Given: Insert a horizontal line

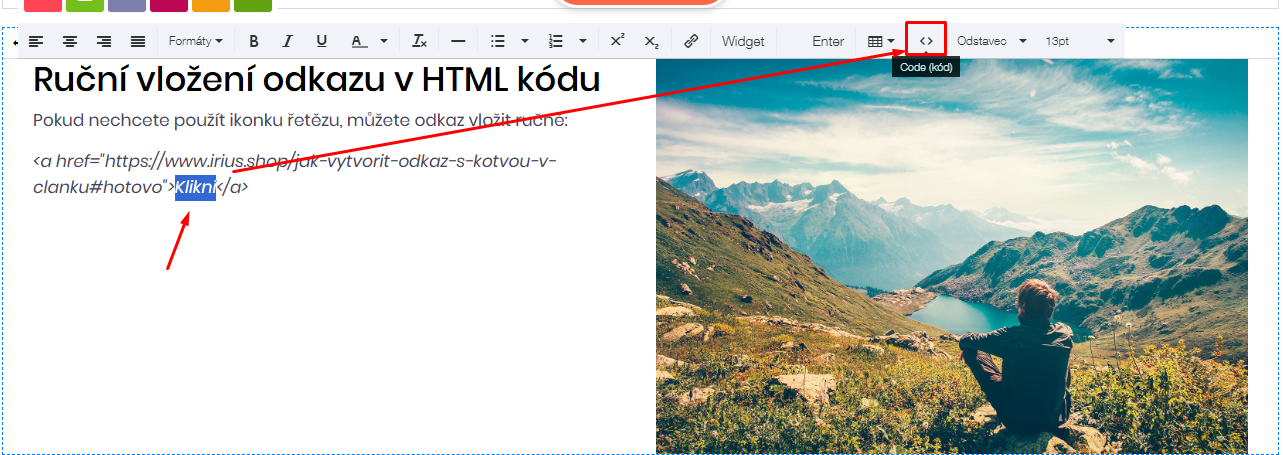Looking at the screenshot, I should pos(458,41).
